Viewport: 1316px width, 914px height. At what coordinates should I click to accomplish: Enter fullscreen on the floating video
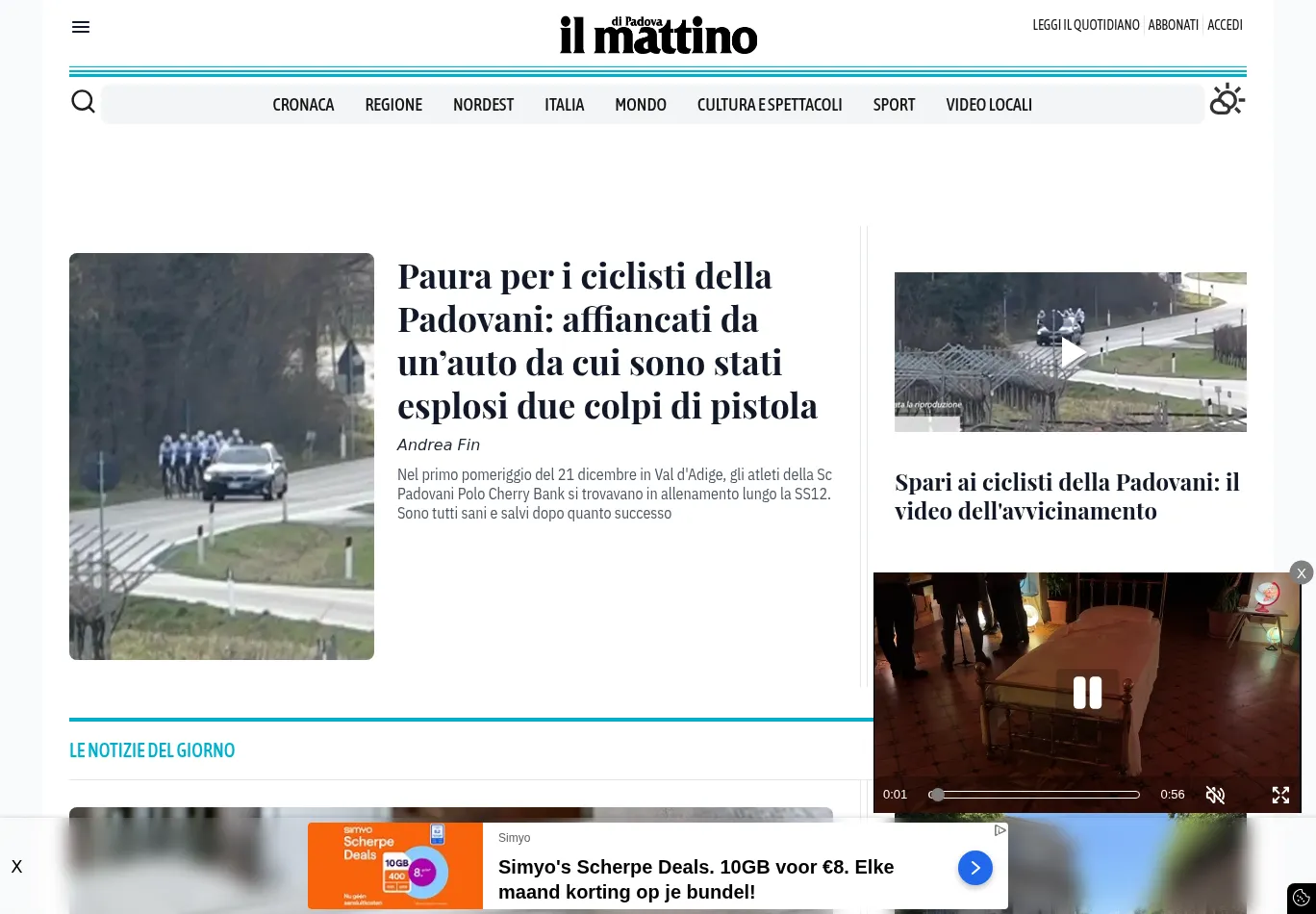[x=1280, y=795]
